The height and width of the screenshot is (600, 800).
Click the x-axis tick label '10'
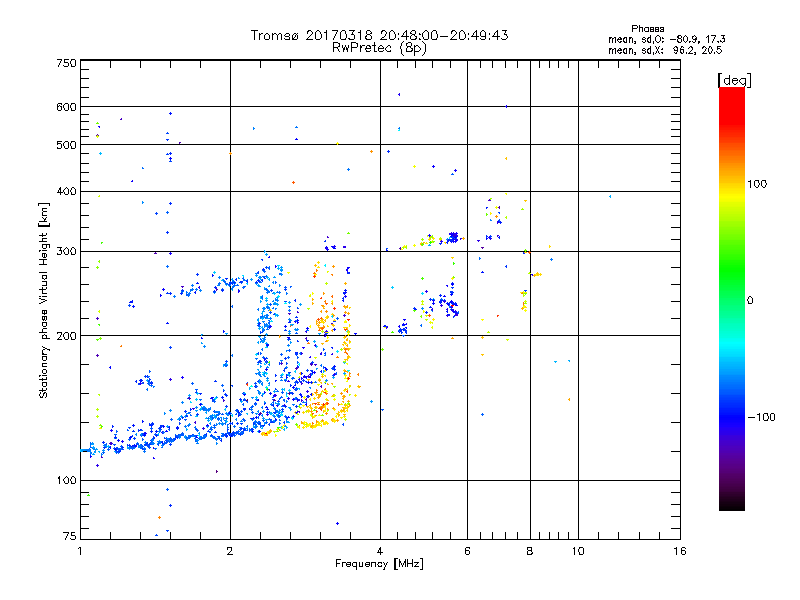[x=578, y=551]
